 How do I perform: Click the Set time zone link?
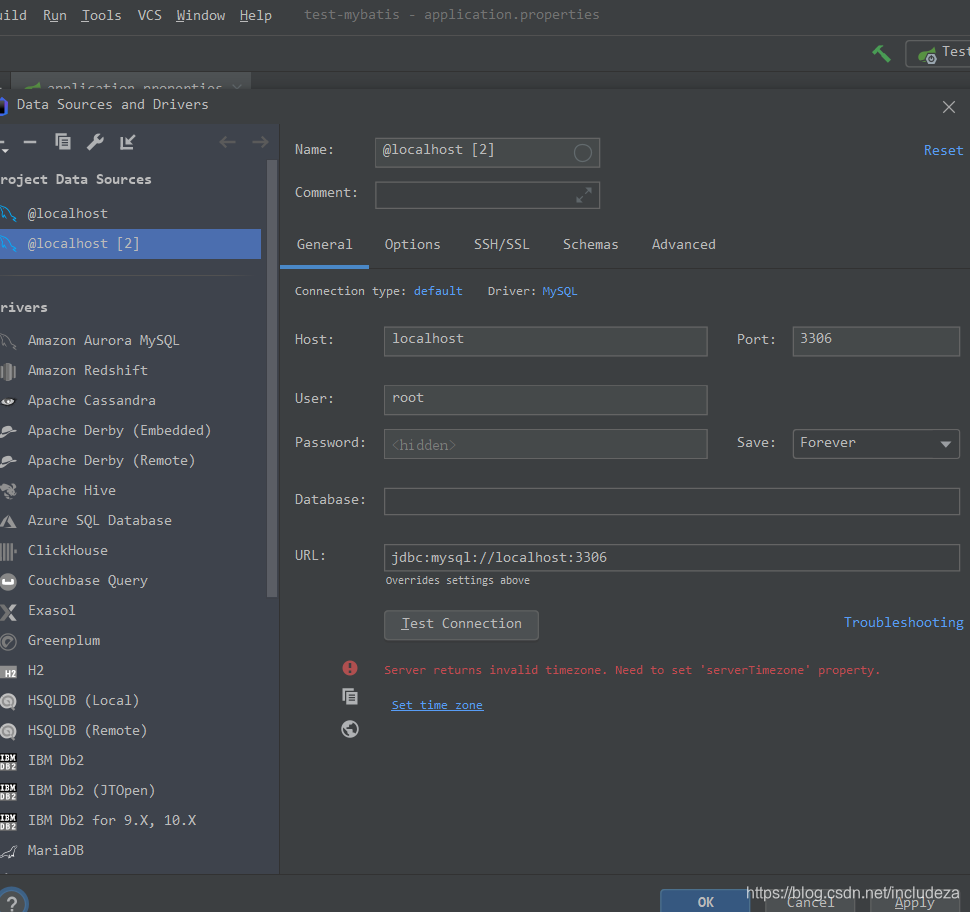pyautogui.click(x=437, y=705)
